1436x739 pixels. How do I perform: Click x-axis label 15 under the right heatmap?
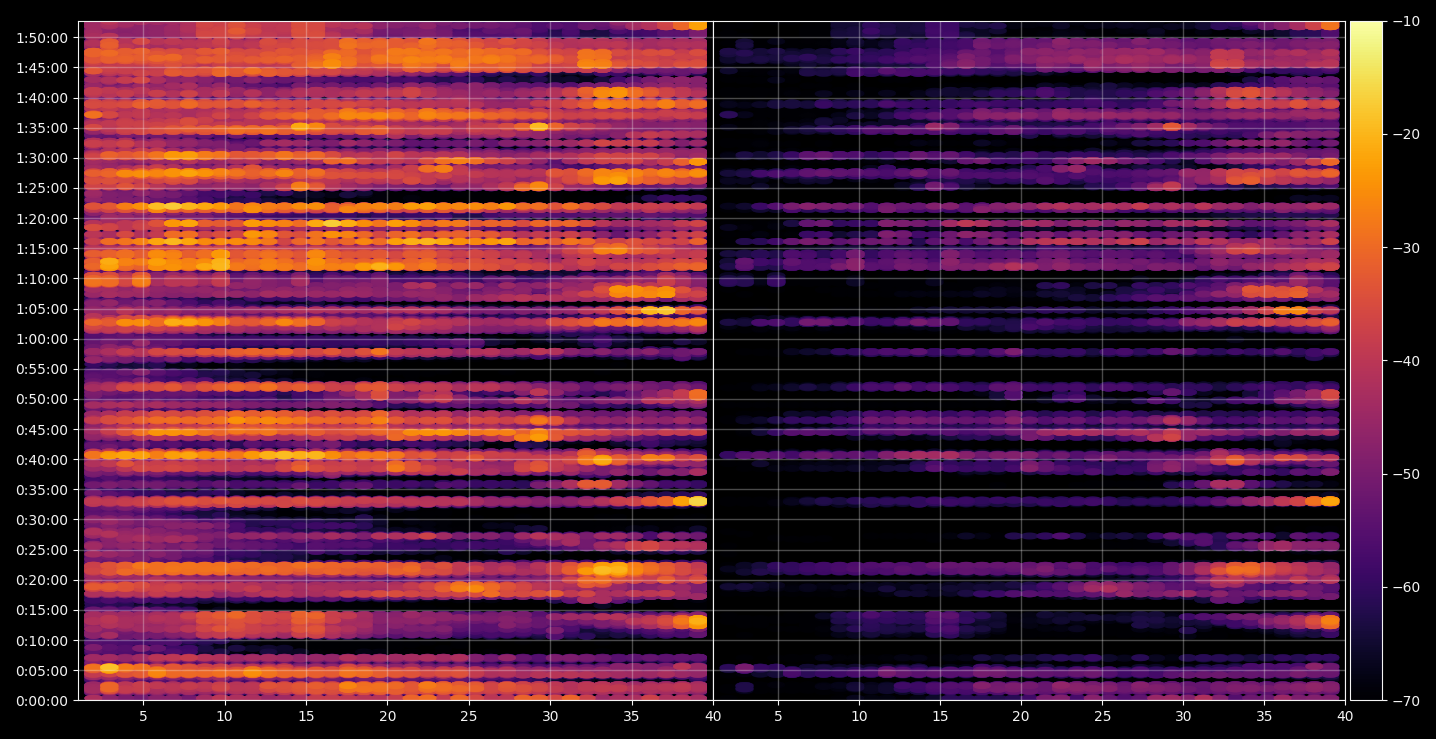pyautogui.click(x=940, y=716)
